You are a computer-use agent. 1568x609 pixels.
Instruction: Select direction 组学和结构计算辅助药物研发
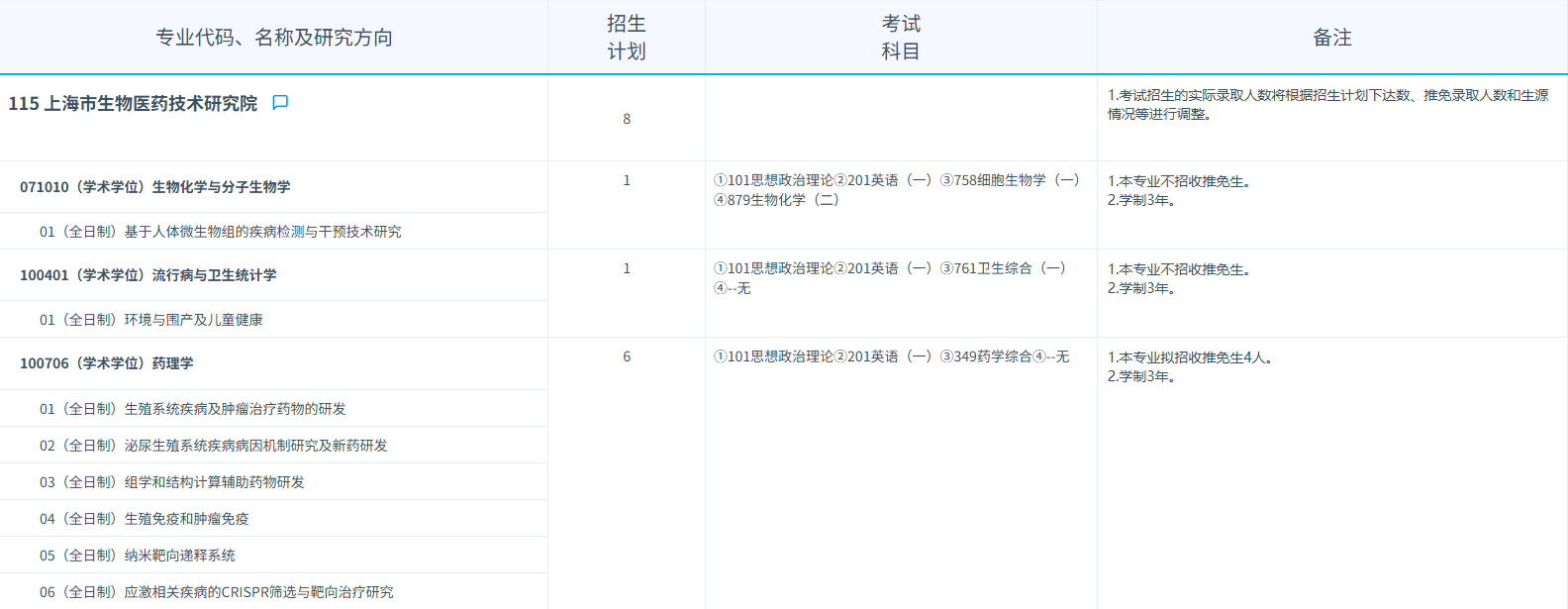click(x=171, y=482)
